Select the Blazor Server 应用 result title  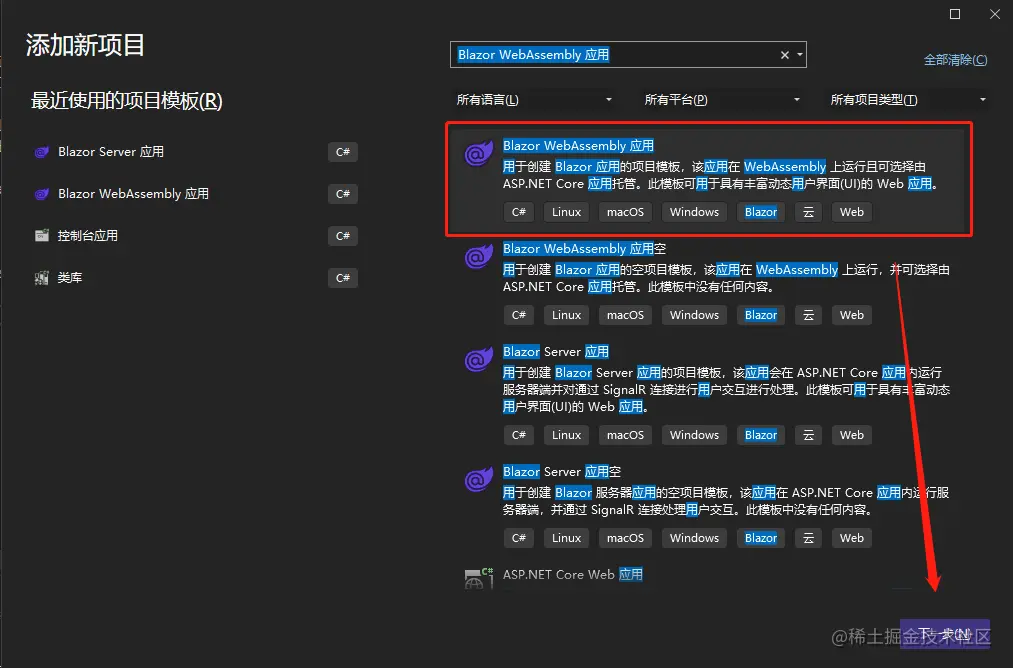[556, 351]
